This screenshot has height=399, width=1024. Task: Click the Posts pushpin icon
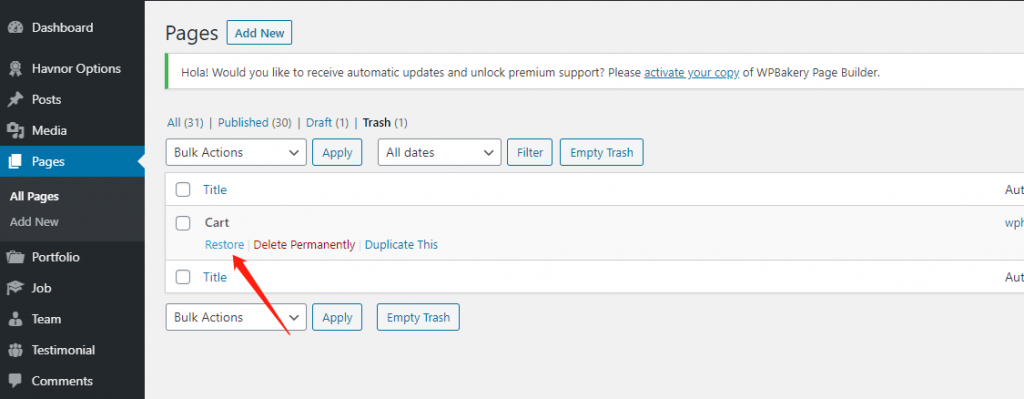pos(16,100)
